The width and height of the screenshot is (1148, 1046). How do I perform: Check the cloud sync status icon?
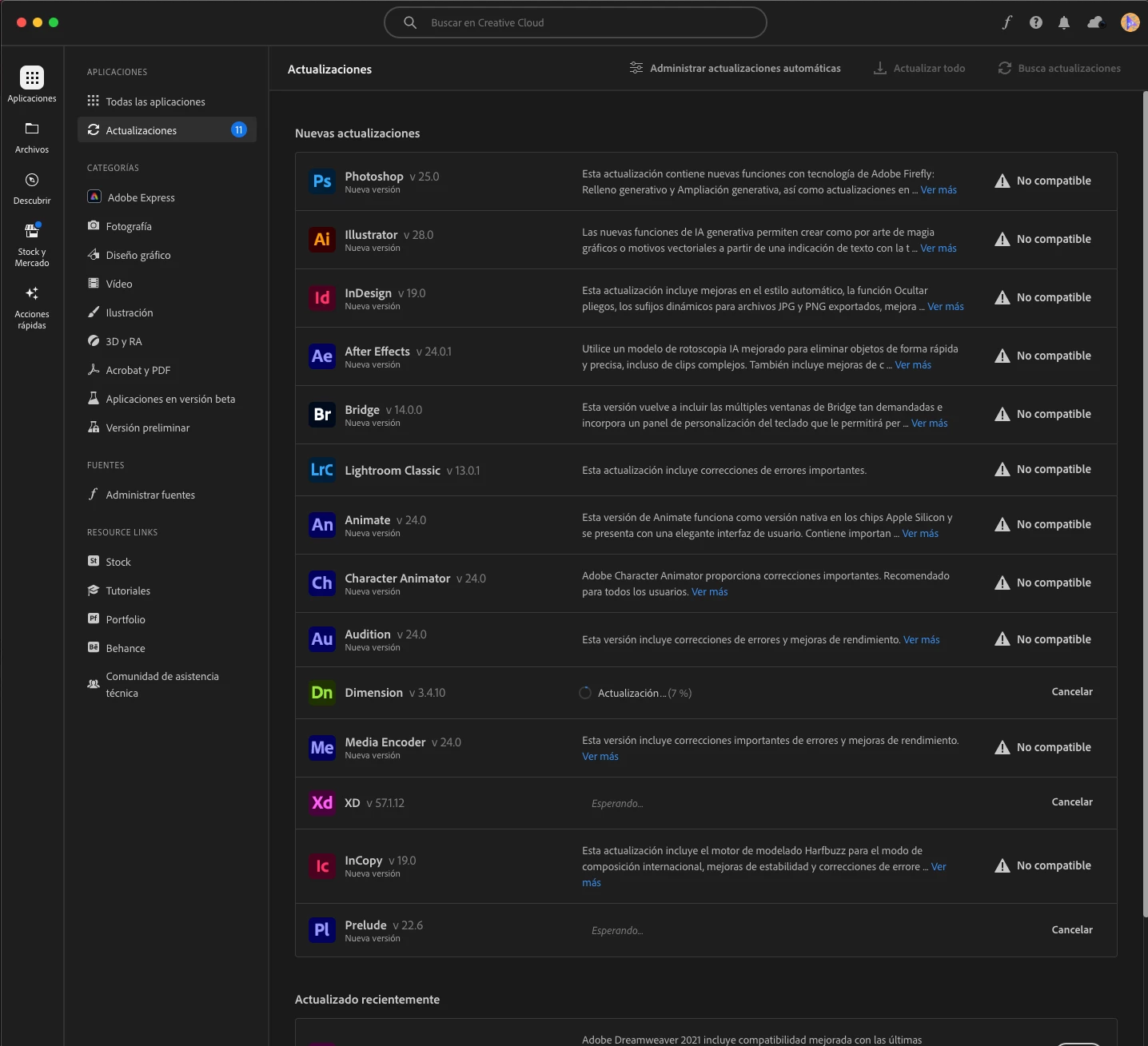click(1095, 22)
